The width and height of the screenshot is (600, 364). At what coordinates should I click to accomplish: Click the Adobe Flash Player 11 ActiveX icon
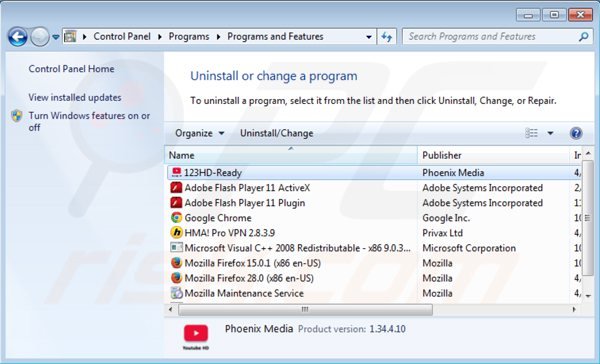(176, 188)
